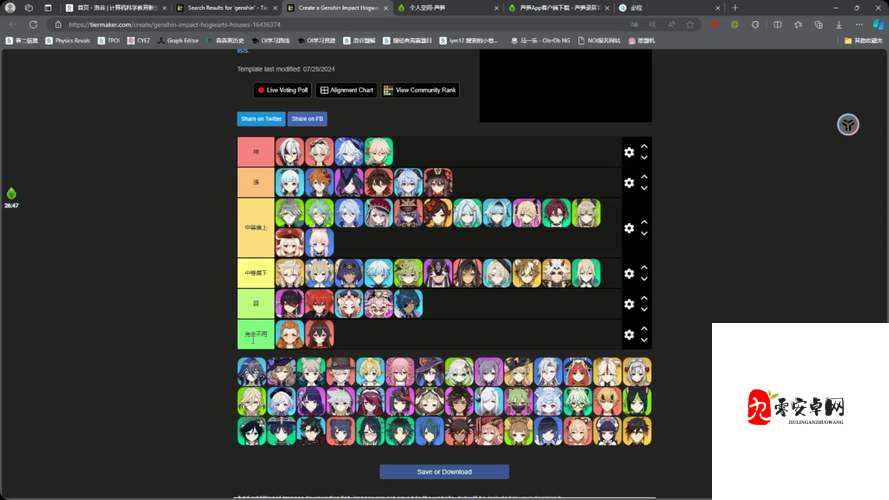Move the orange tier row down with its arrow
Screen dimensions: 889x500
(644, 188)
